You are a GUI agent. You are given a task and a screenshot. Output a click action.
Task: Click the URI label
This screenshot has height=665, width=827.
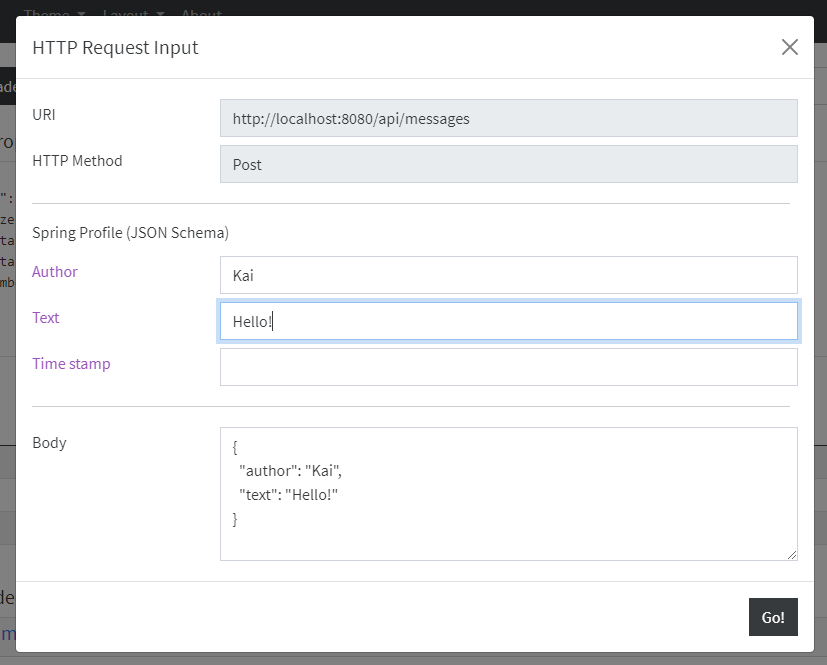[x=44, y=115]
